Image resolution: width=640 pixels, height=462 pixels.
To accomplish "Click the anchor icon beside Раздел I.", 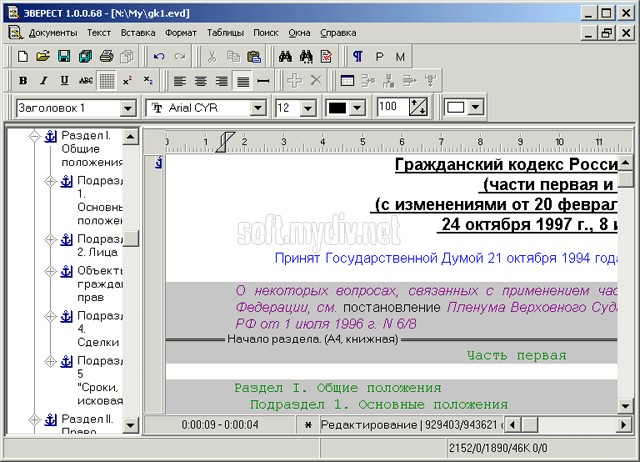I will point(51,136).
